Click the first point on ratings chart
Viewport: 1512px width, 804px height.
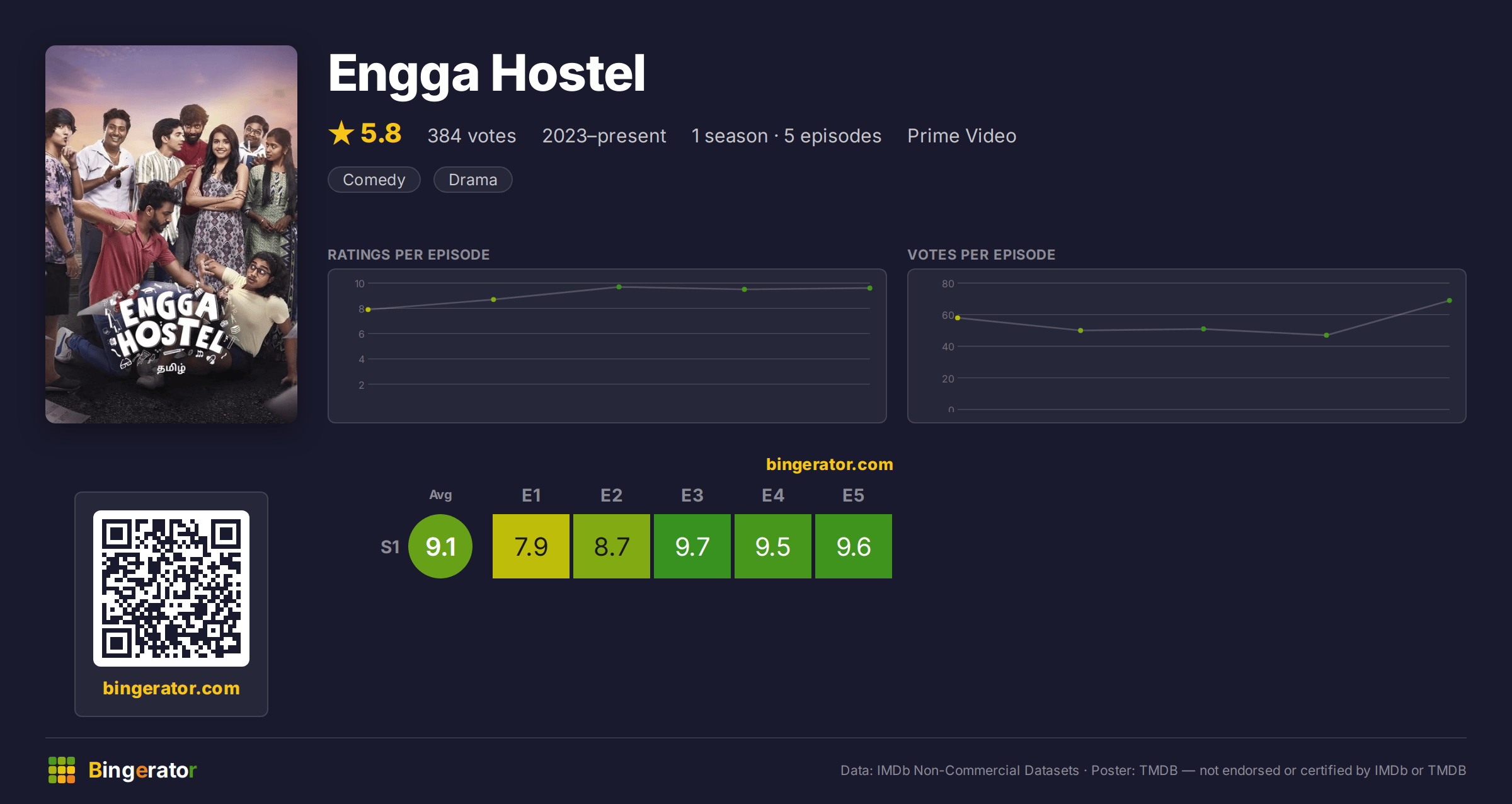tap(369, 309)
